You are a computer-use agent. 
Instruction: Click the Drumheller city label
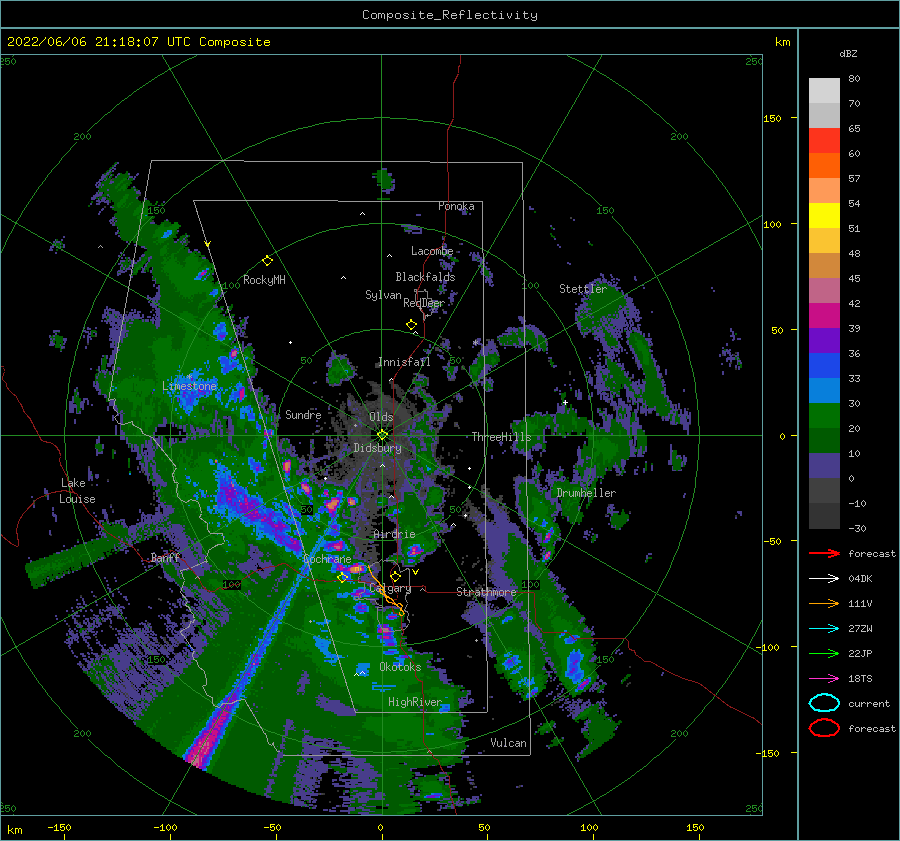click(x=586, y=493)
